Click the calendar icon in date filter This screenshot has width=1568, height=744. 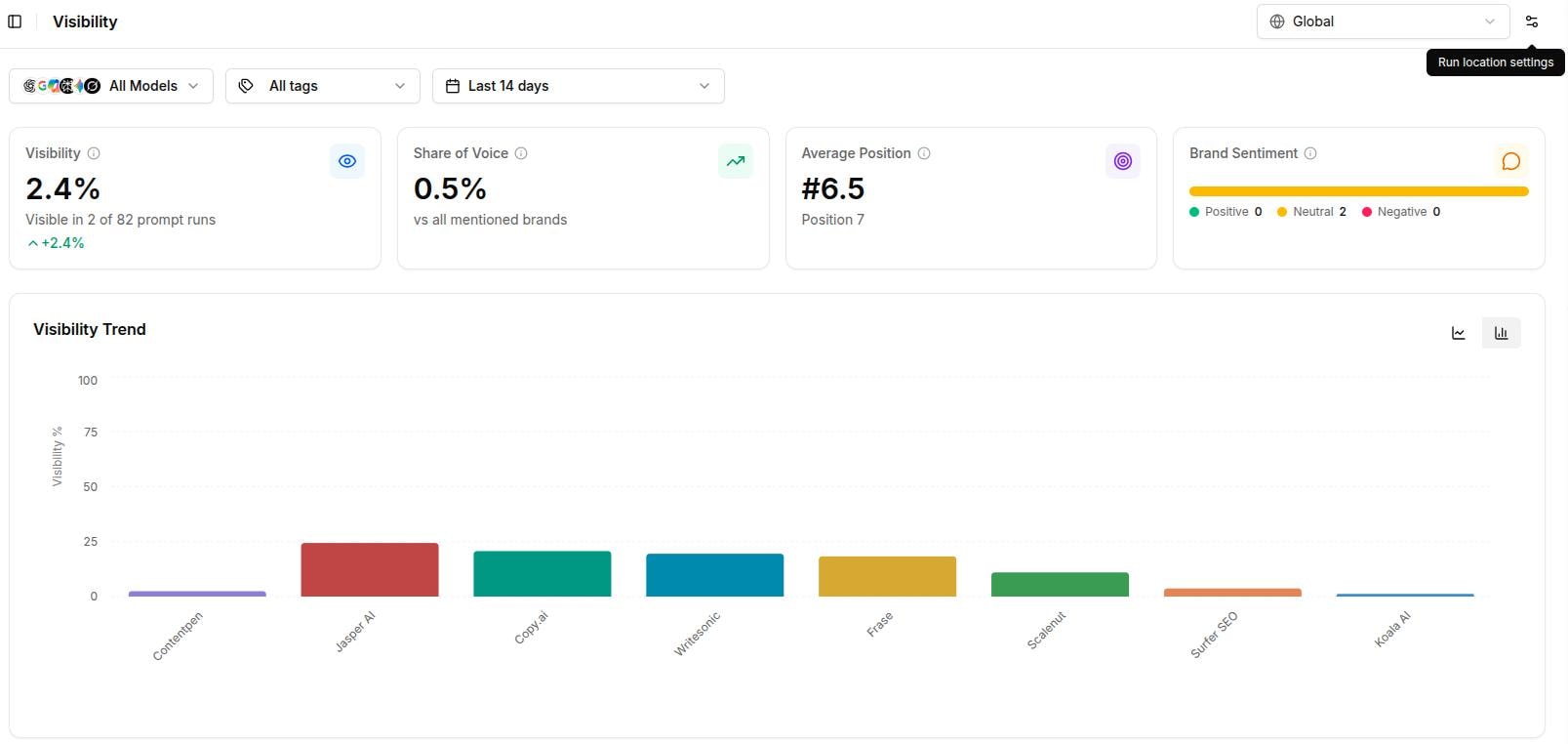453,86
